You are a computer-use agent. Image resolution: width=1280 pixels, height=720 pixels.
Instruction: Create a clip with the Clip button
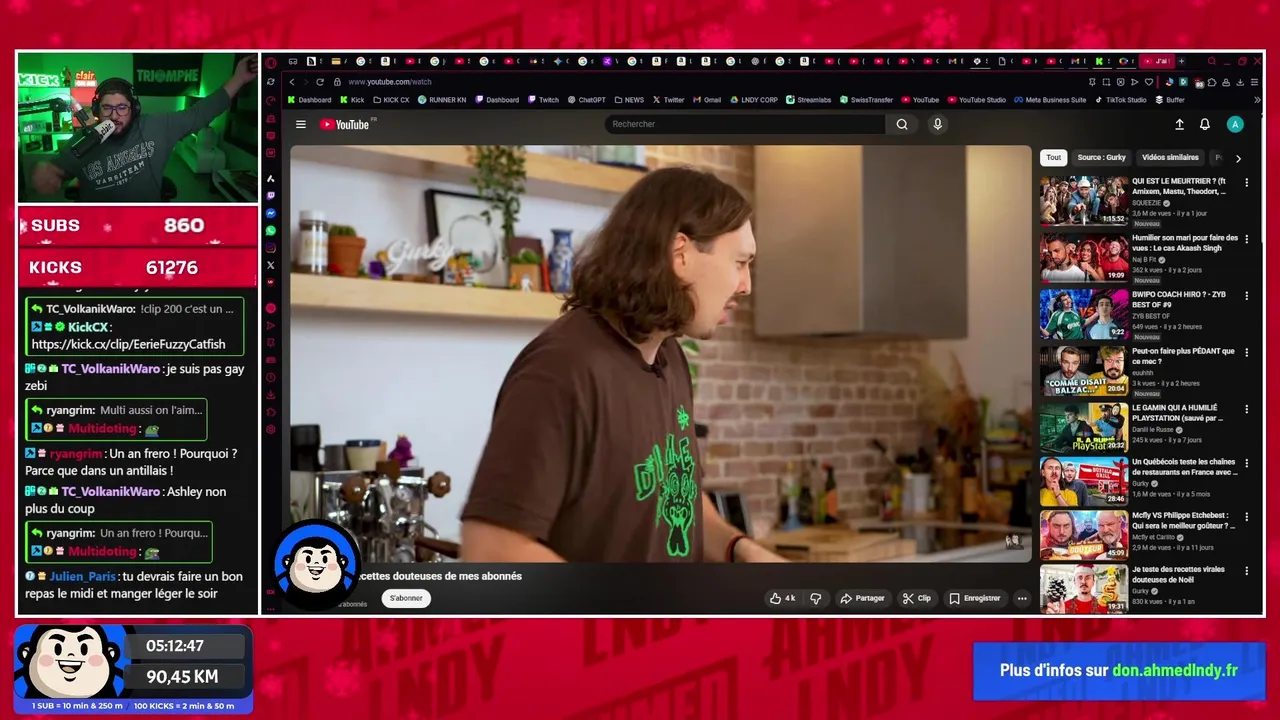click(917, 598)
